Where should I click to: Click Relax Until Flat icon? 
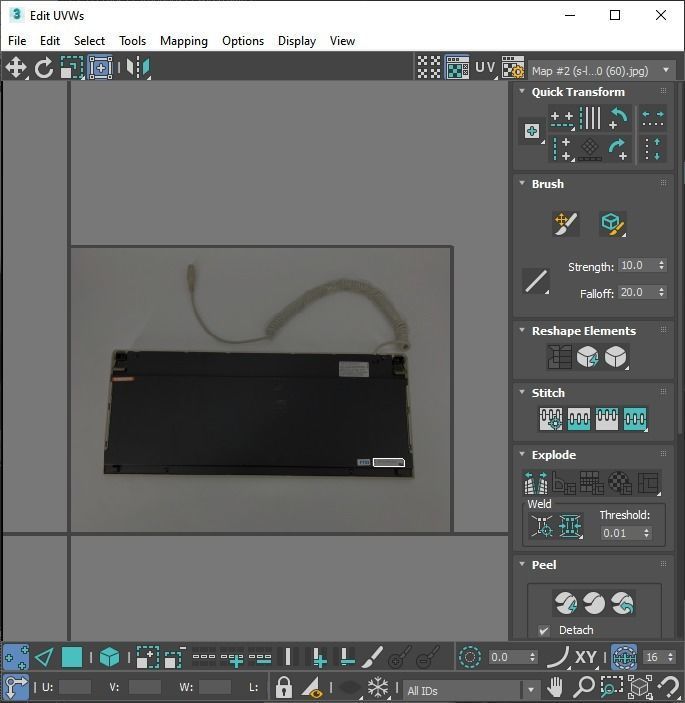pos(587,357)
